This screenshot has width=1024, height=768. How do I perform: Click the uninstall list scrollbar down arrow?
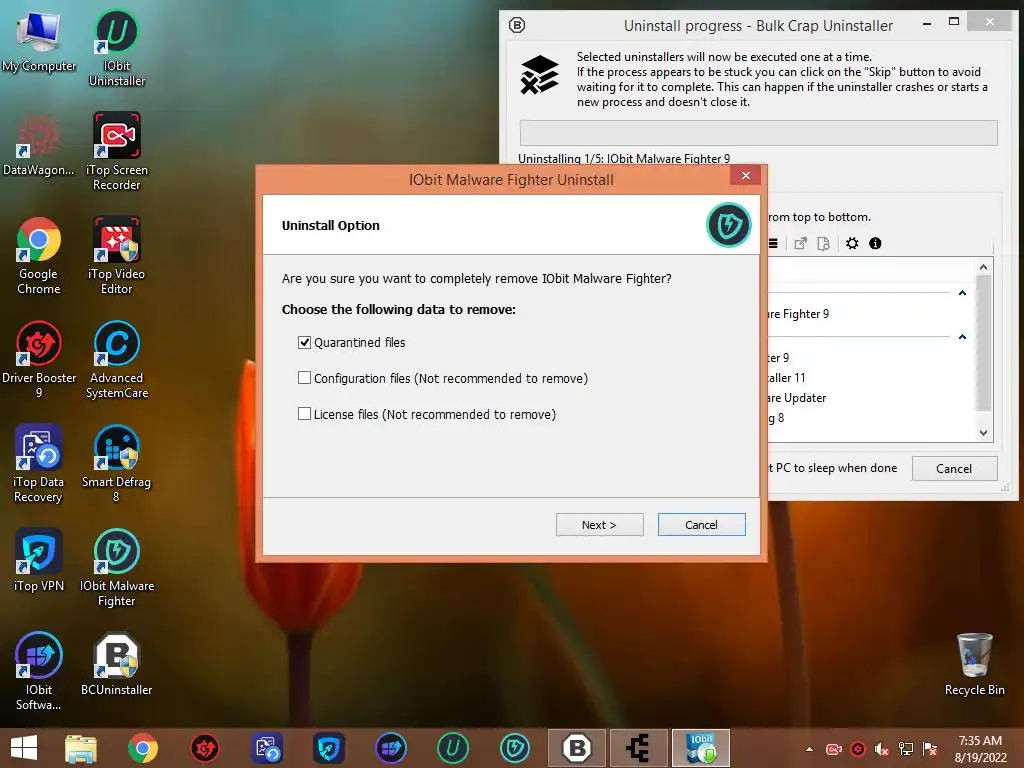[984, 432]
